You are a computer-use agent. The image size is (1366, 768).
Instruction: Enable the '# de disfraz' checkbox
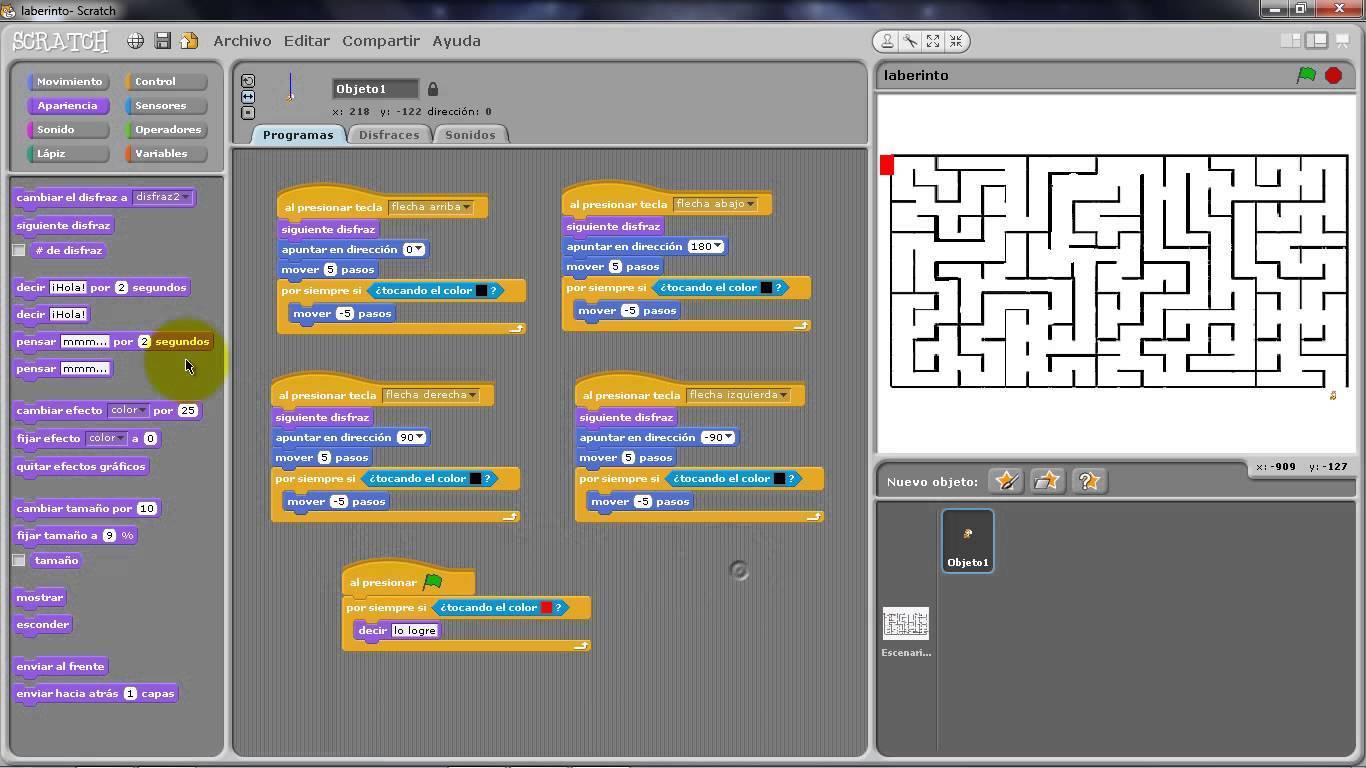pyautogui.click(x=19, y=250)
